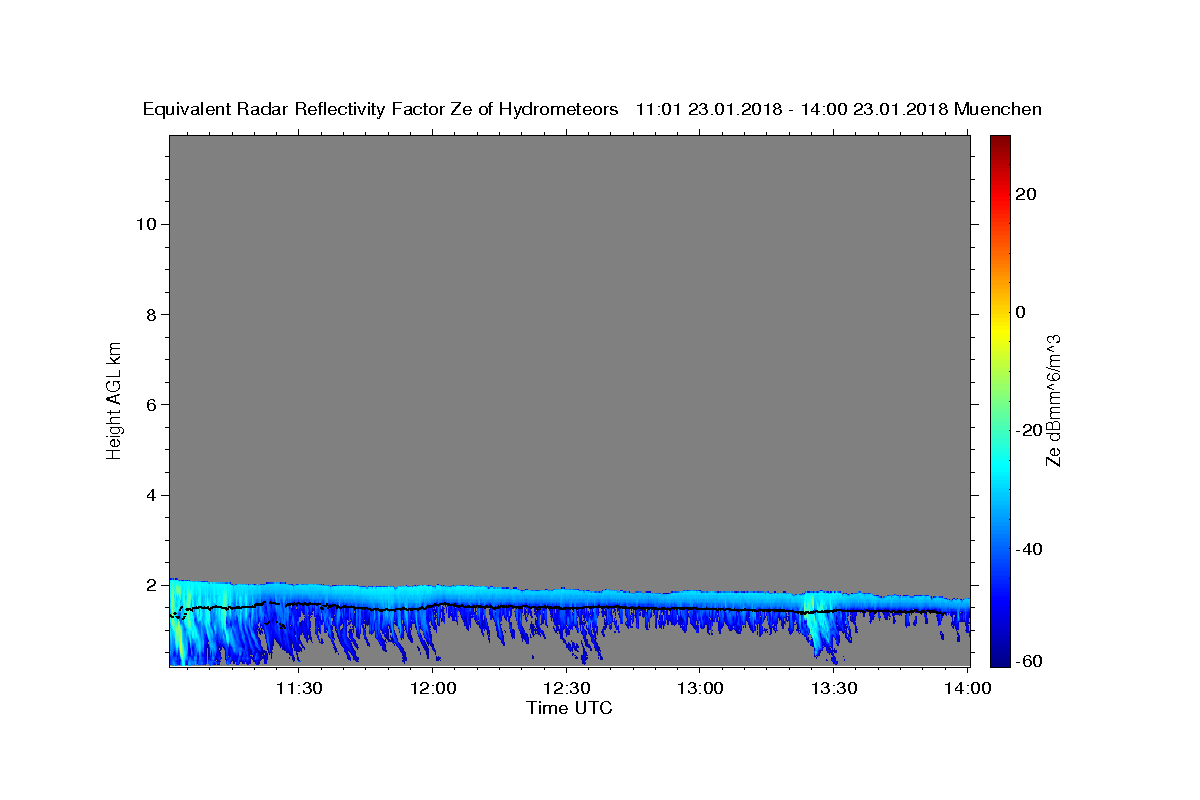Click the 11:30 time tick label
The height and width of the screenshot is (800, 1200).
coord(298,688)
